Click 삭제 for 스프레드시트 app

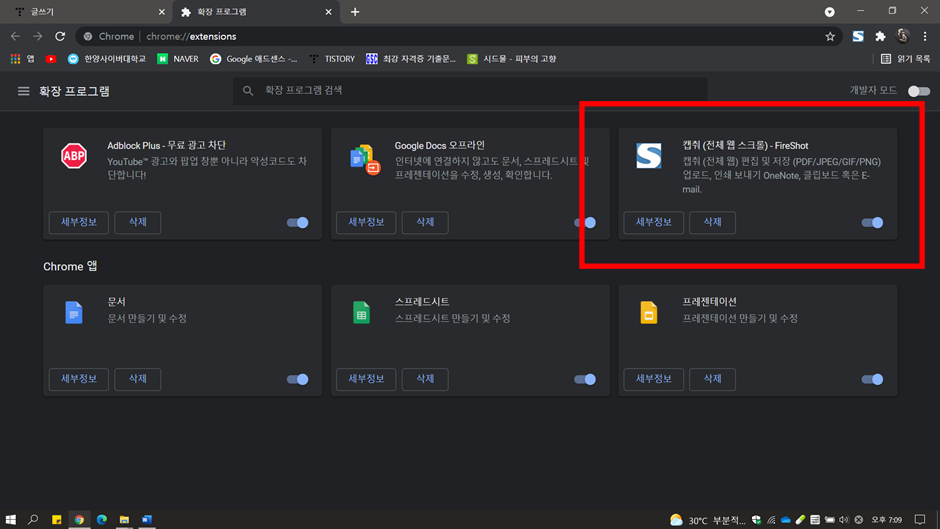pos(425,379)
